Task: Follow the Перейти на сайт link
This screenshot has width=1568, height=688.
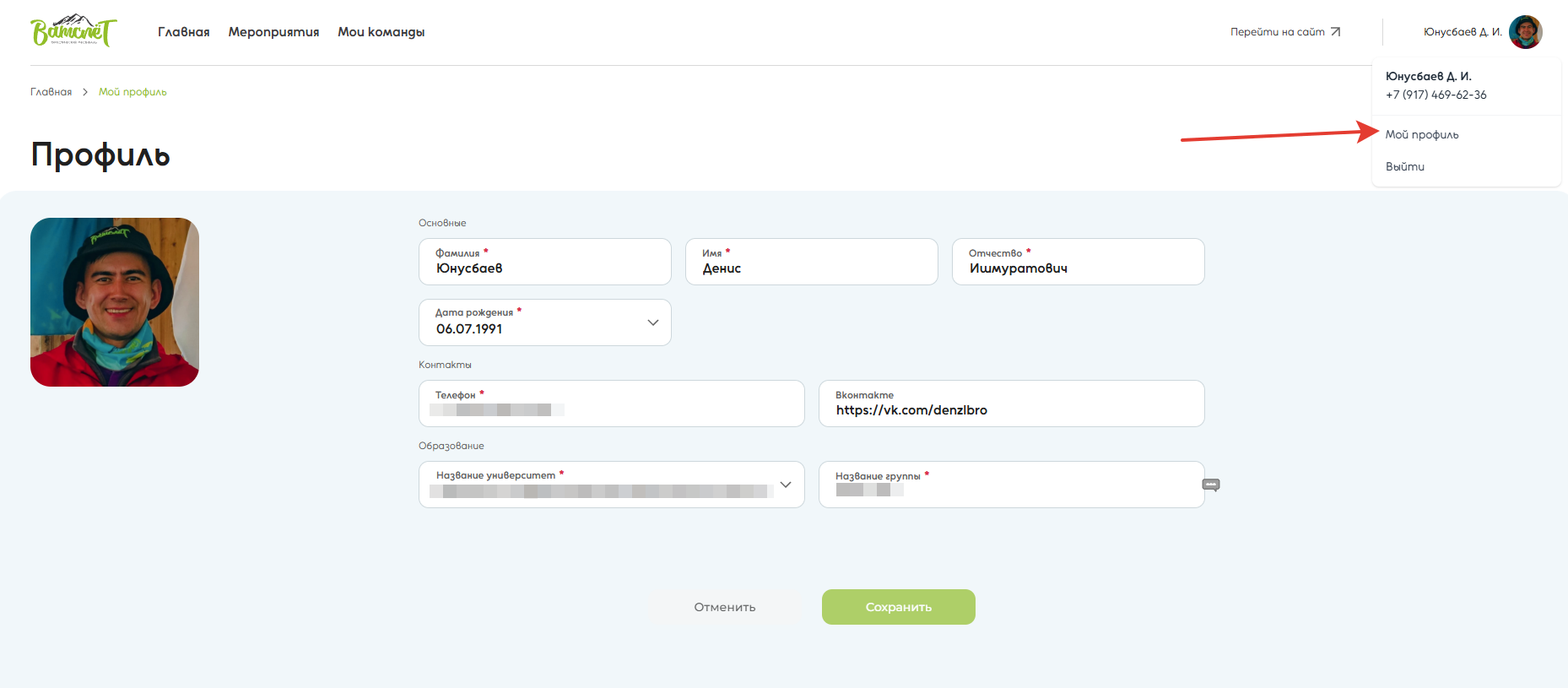Action: (1285, 32)
